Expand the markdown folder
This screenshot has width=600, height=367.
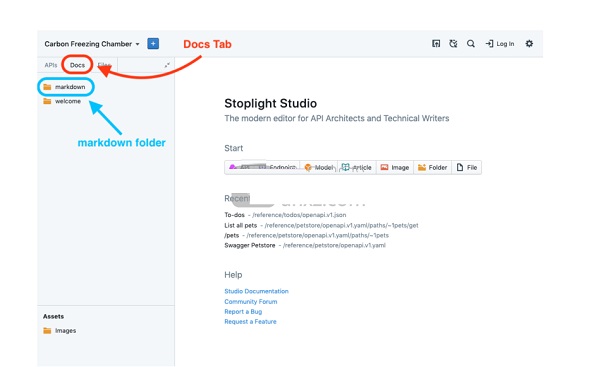click(x=65, y=87)
